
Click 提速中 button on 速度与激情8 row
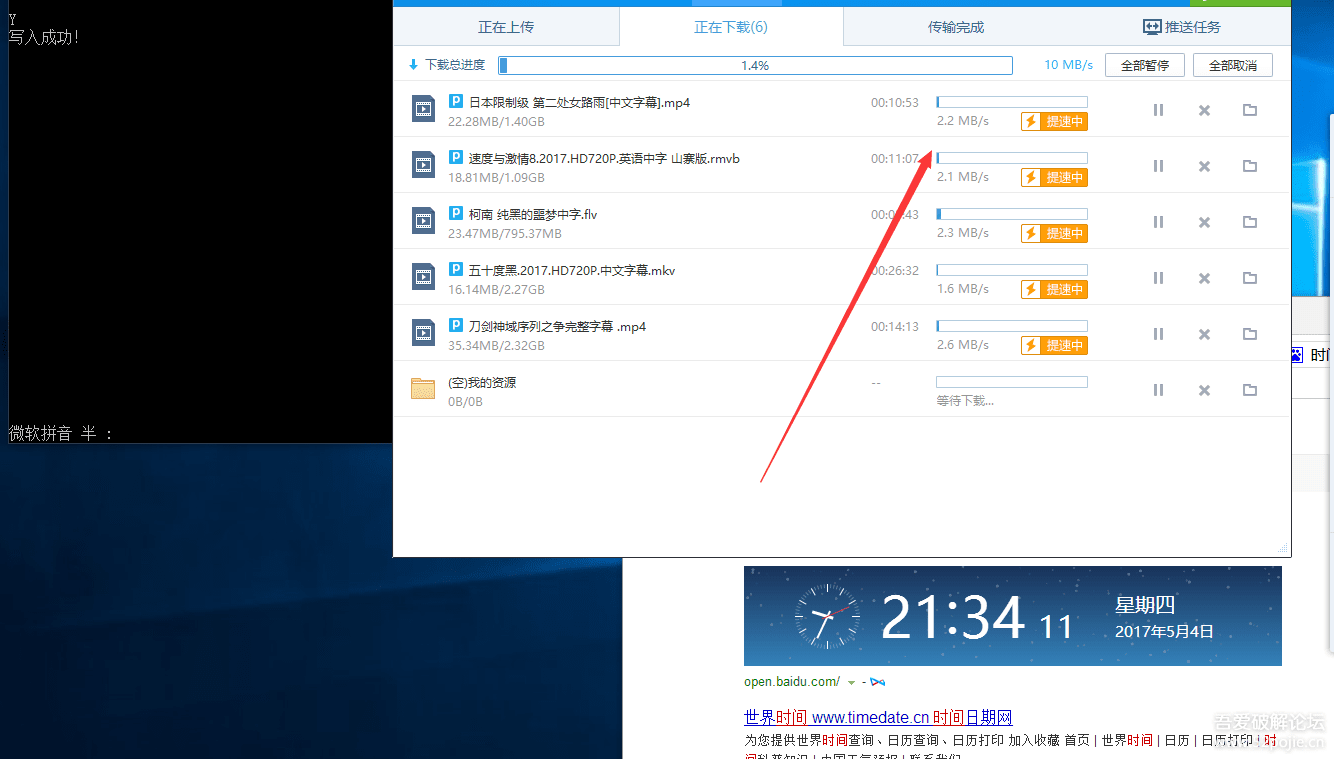coord(1054,178)
